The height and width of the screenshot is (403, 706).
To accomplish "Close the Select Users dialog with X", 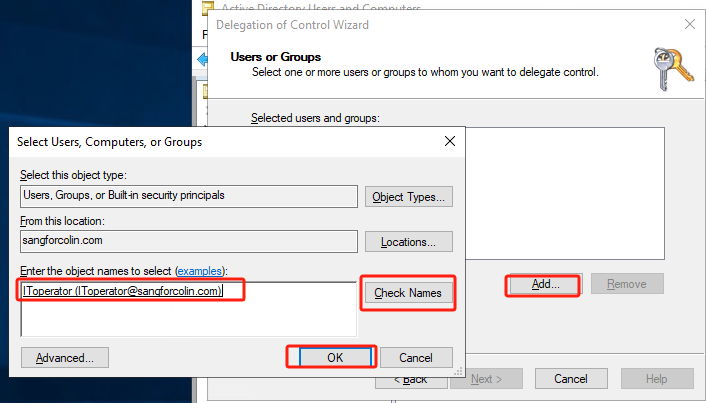I will pyautogui.click(x=449, y=141).
